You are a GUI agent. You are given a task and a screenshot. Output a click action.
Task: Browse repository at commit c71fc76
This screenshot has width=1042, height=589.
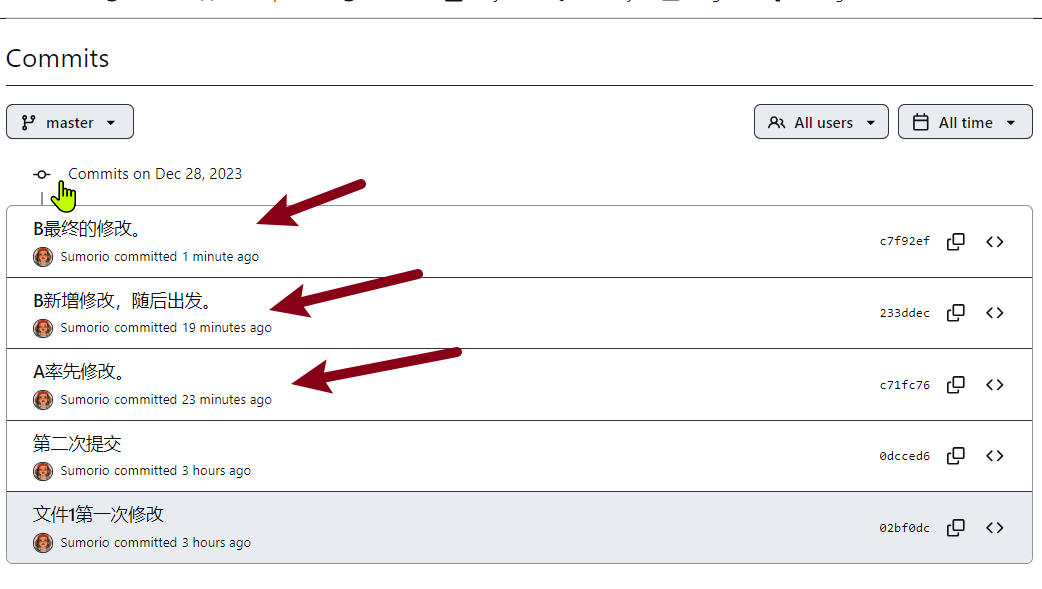tap(995, 385)
